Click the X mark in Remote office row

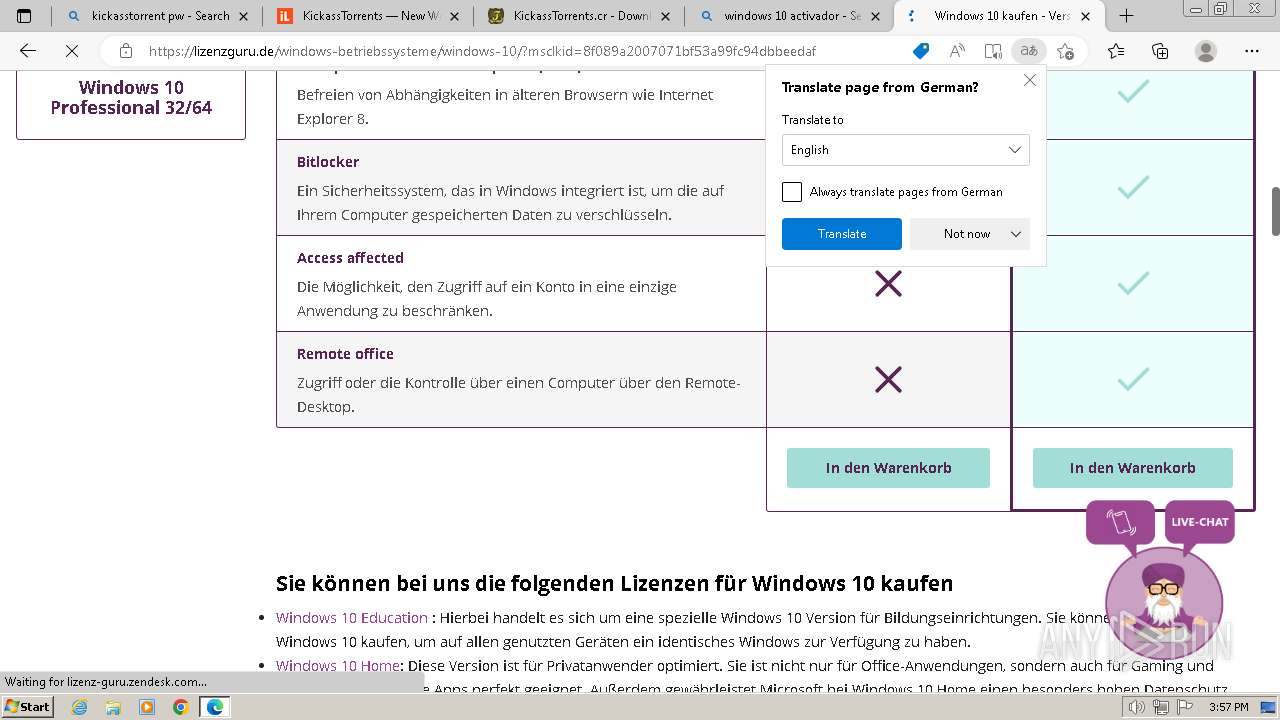point(888,380)
